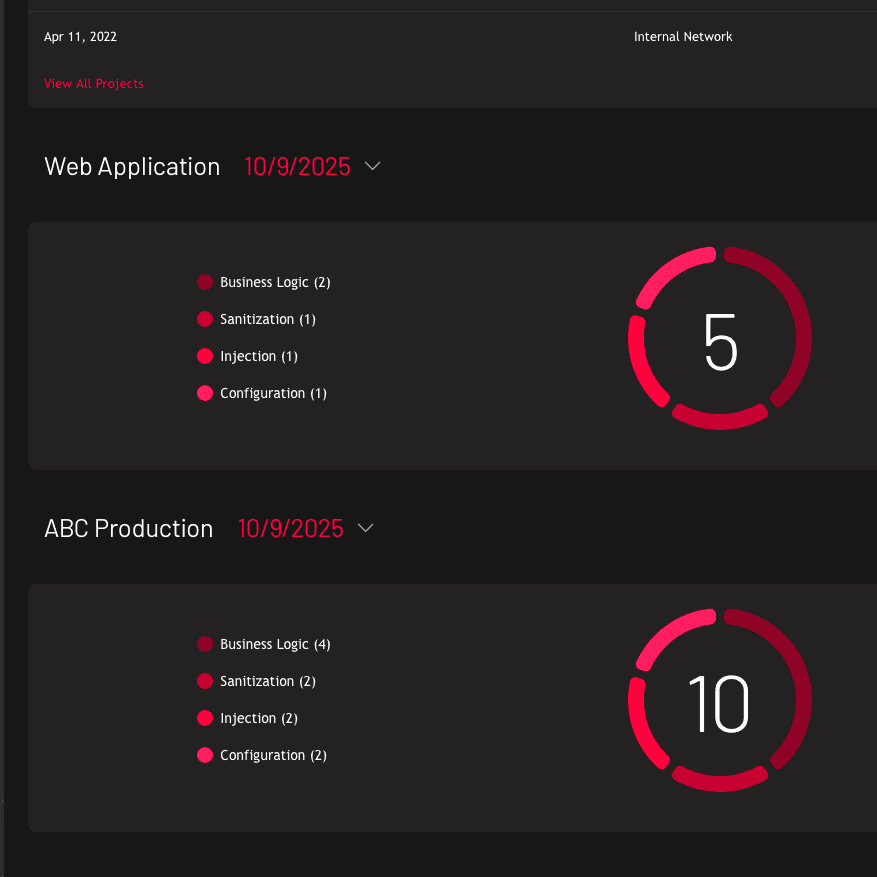
Task: Click the Business Logic legend dot under ABC Production
Action: pos(205,644)
